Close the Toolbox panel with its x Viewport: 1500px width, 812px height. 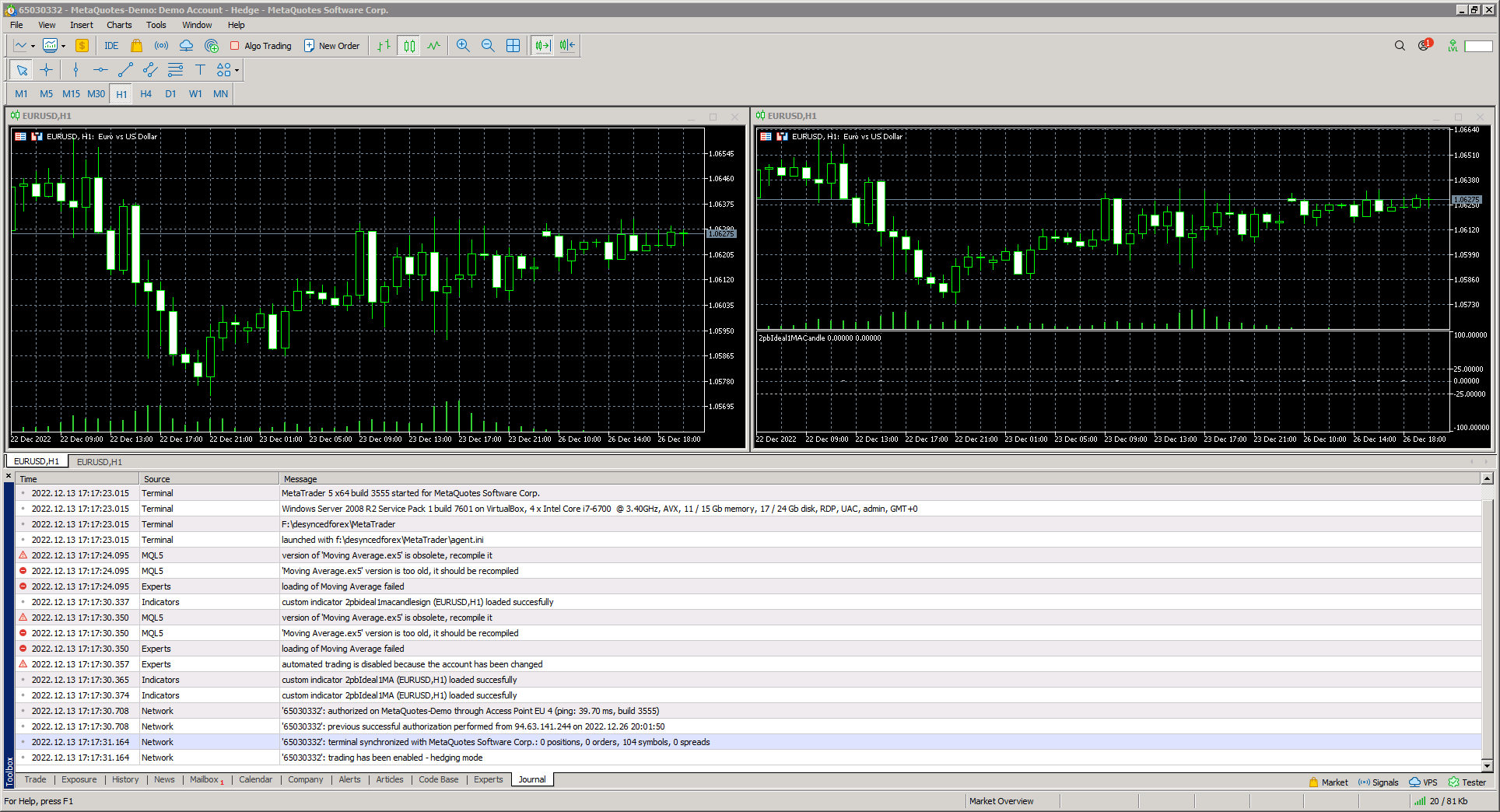coord(9,476)
